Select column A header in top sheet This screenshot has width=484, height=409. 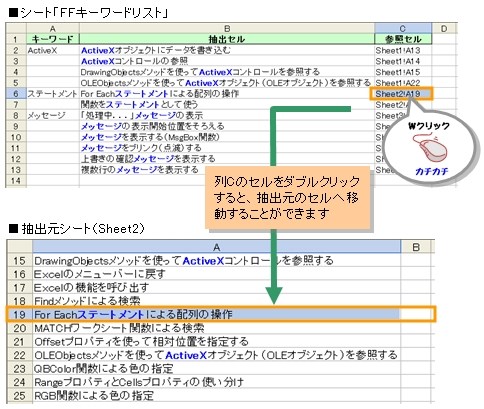click(53, 28)
